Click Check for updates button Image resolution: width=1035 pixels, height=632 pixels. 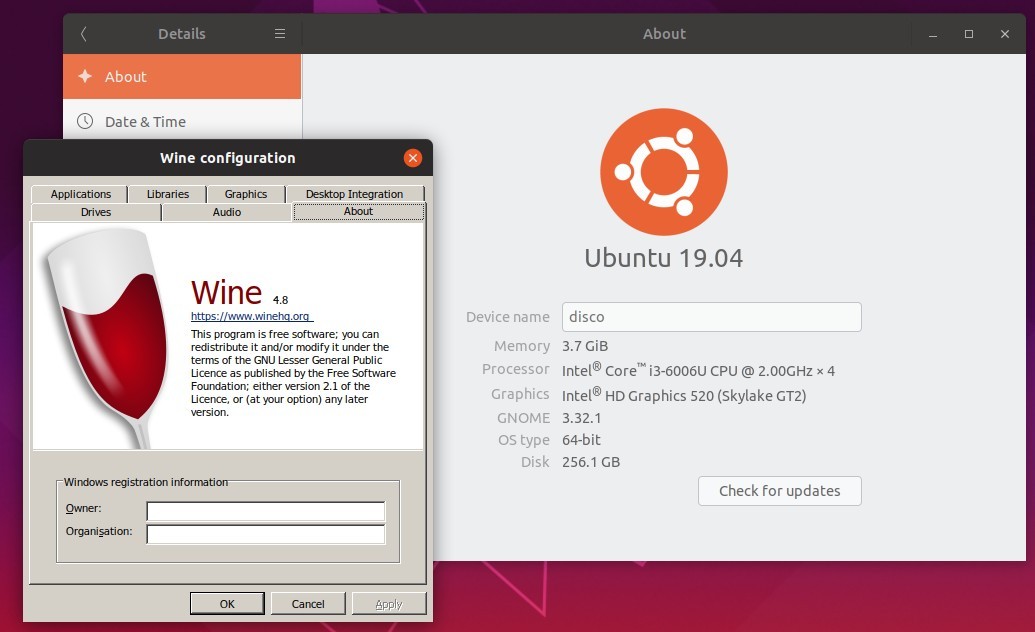[780, 491]
